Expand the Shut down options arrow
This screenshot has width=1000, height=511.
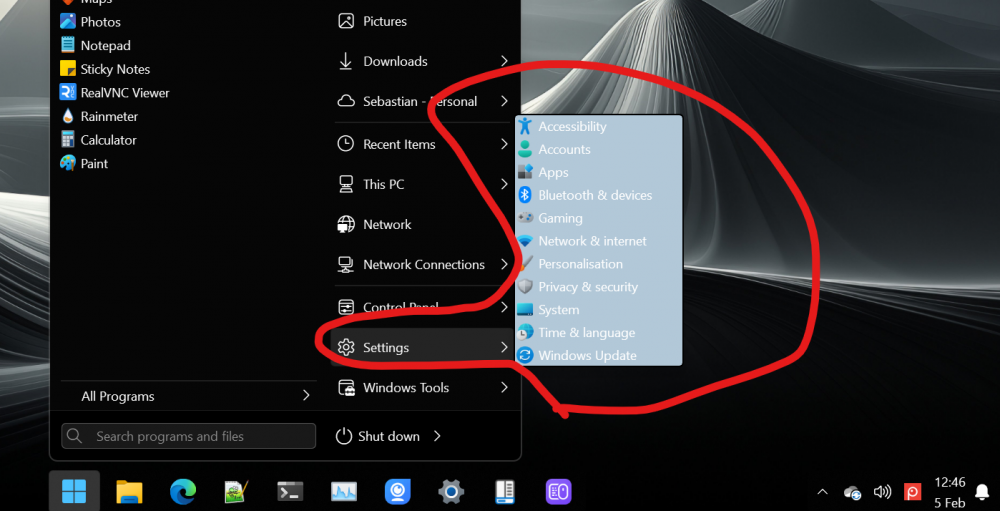438,436
